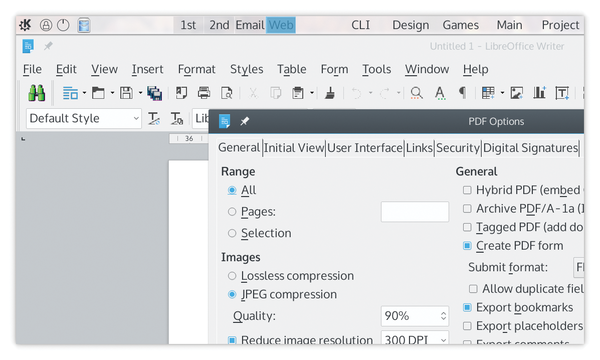Open the KDE application launcher icon

click(25, 25)
